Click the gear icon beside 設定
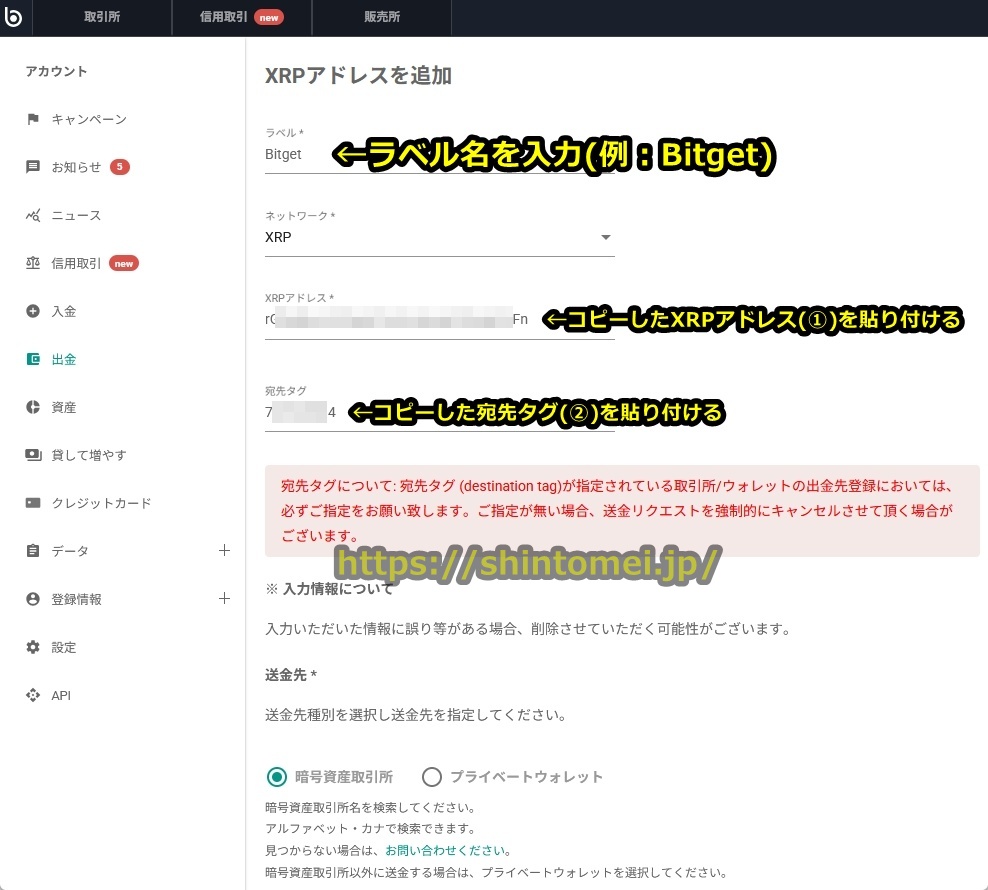The width and height of the screenshot is (988, 890). point(33,647)
